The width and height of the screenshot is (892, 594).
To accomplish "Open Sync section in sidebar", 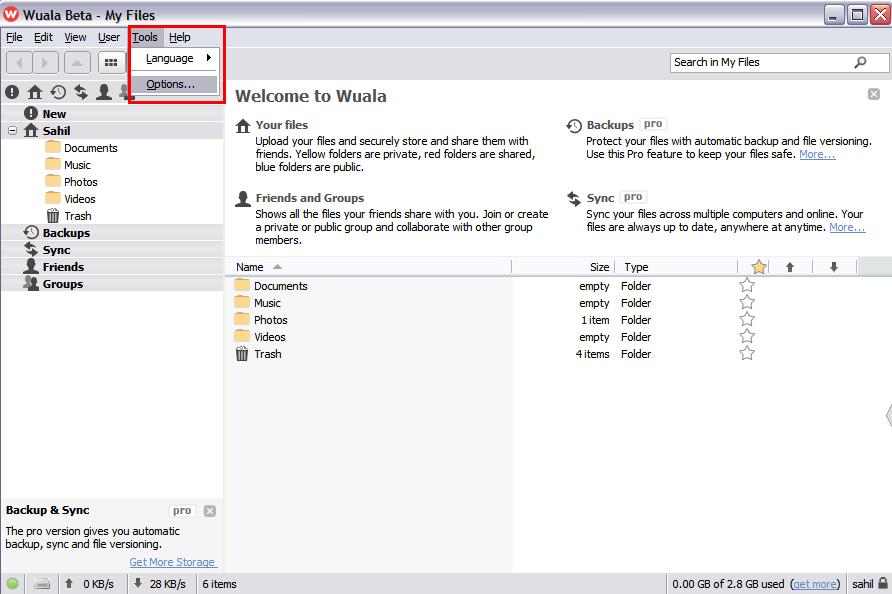I will [56, 250].
